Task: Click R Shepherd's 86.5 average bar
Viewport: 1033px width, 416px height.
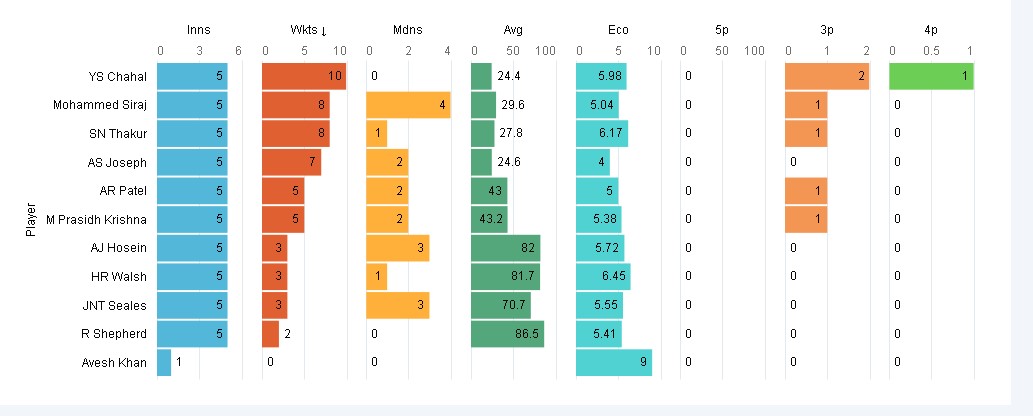Action: tap(507, 333)
